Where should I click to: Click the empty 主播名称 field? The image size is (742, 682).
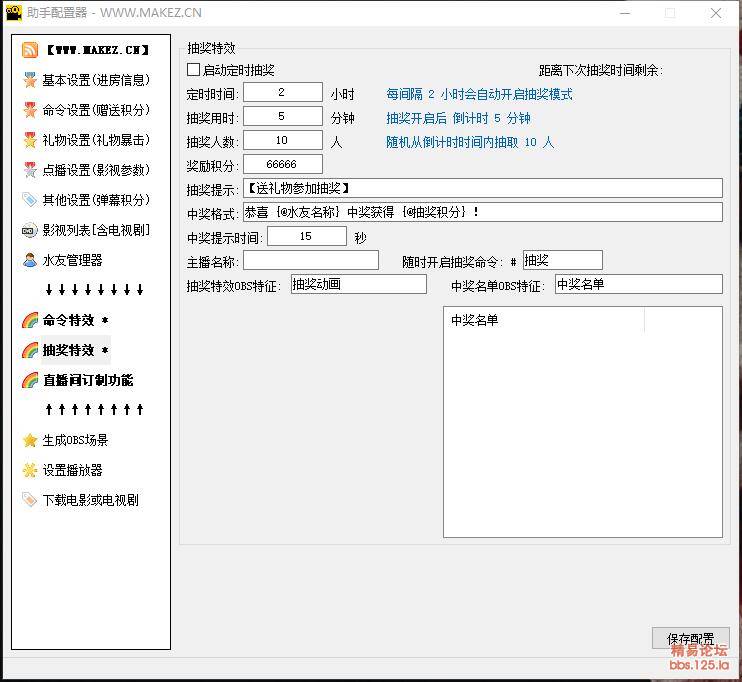tap(311, 260)
